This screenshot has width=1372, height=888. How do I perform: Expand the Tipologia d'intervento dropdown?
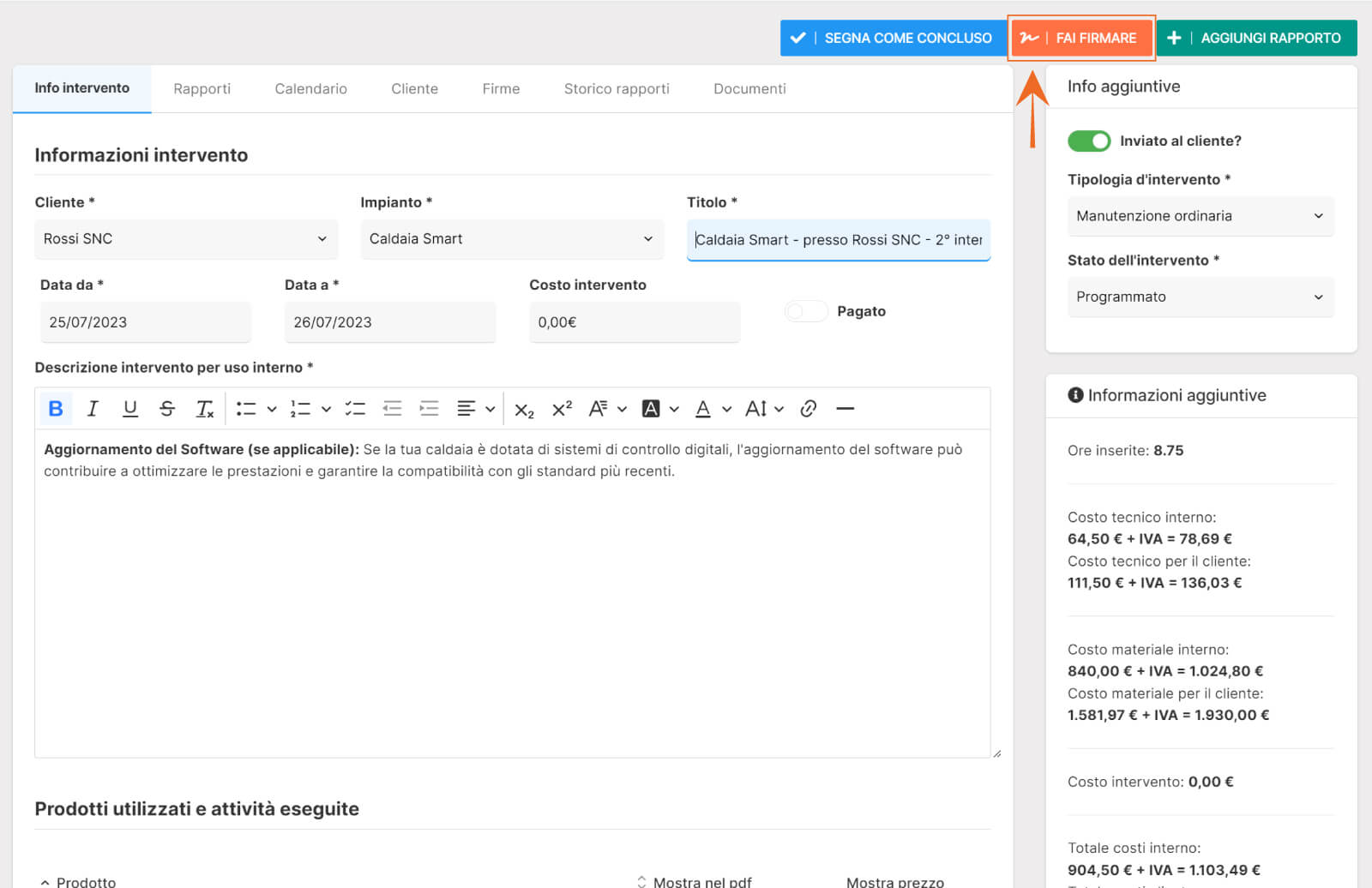click(x=1200, y=216)
